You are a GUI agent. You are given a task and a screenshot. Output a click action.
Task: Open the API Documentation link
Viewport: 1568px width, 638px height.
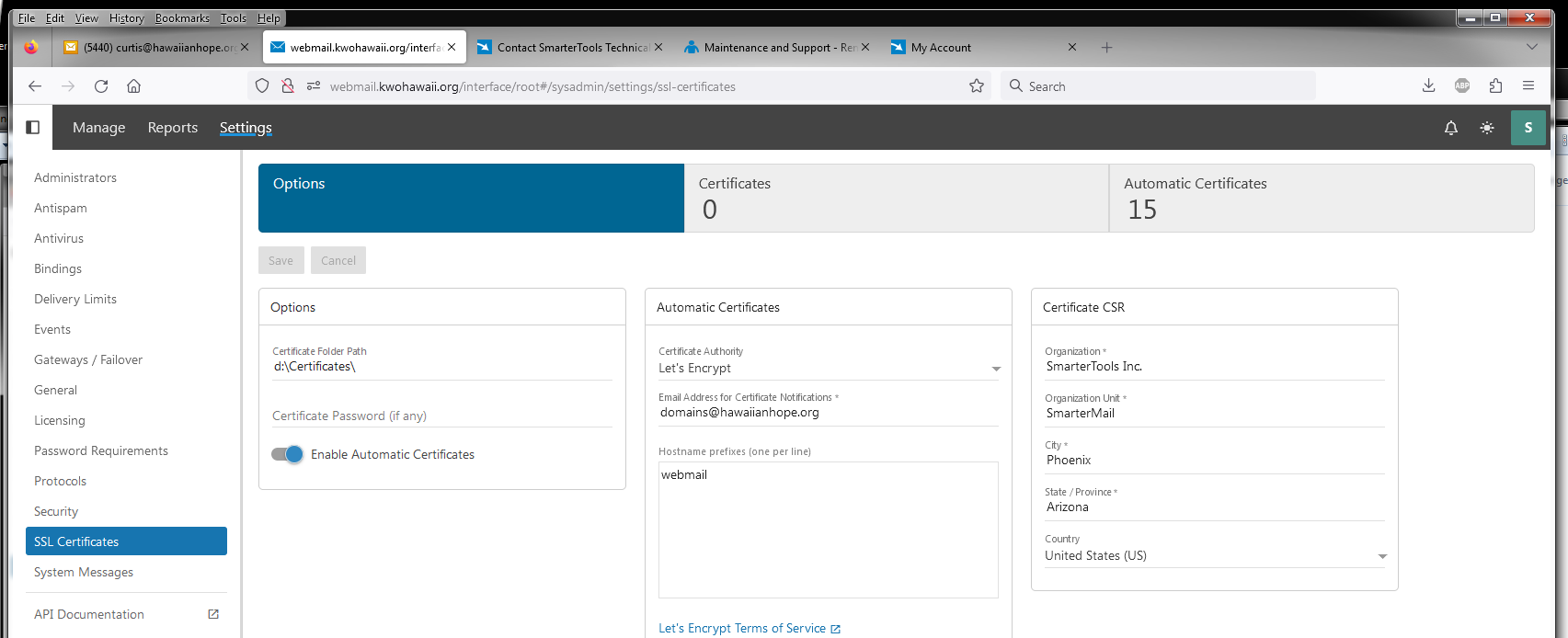(x=89, y=614)
